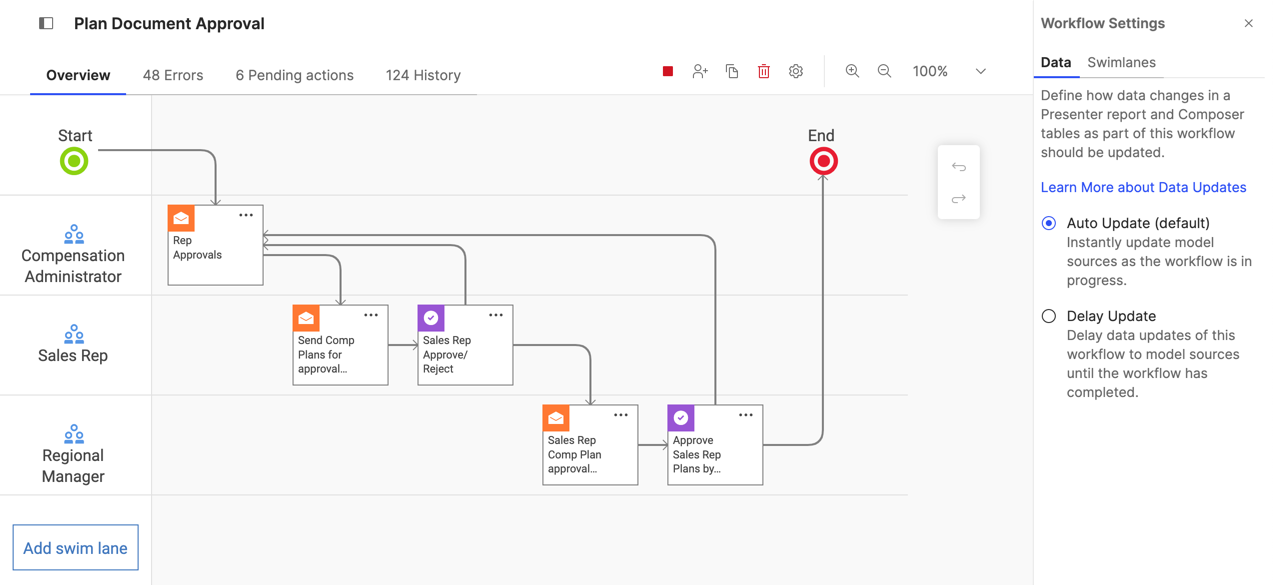
Task: Open the workflow settings gear icon
Action: (795, 71)
